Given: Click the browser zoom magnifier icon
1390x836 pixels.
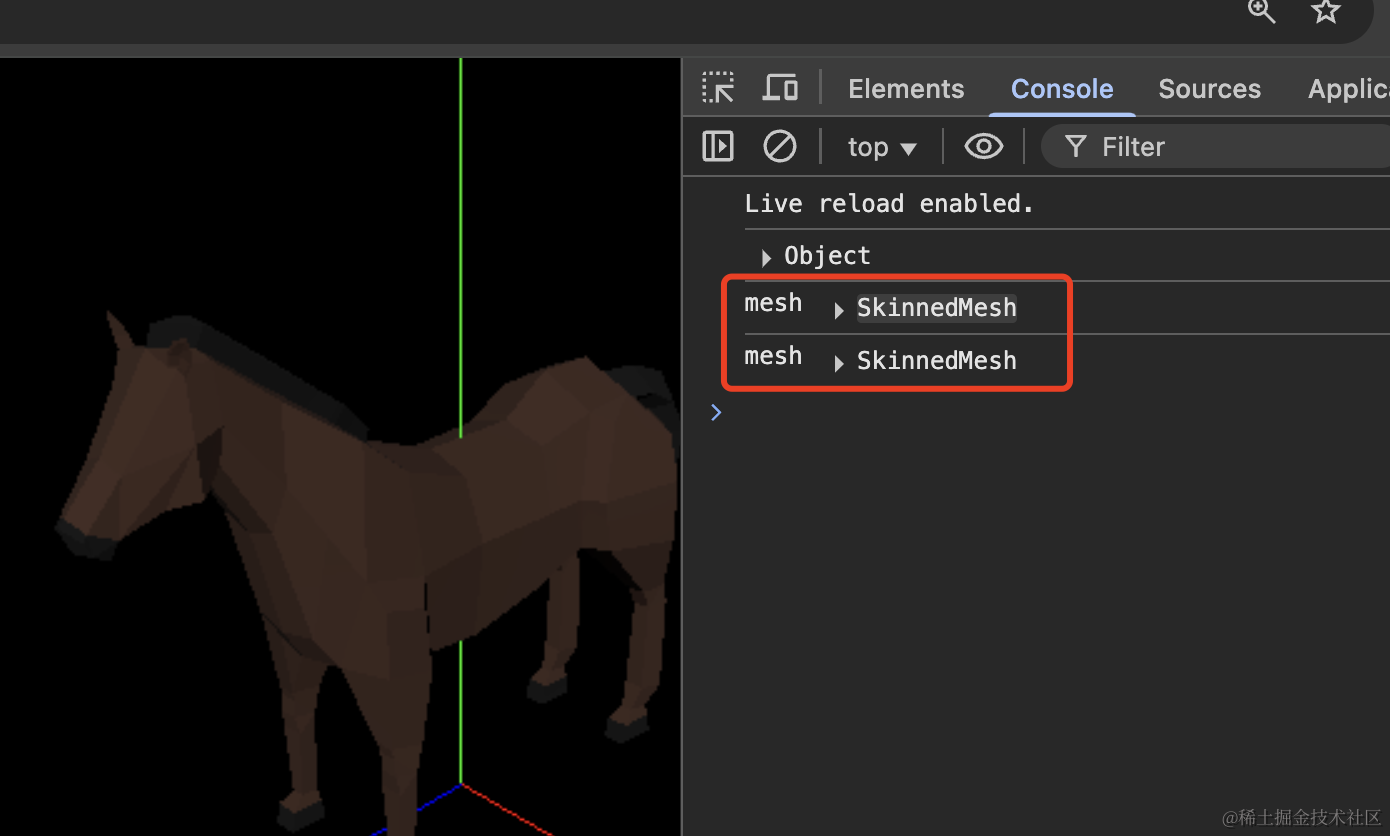Looking at the screenshot, I should (1262, 11).
